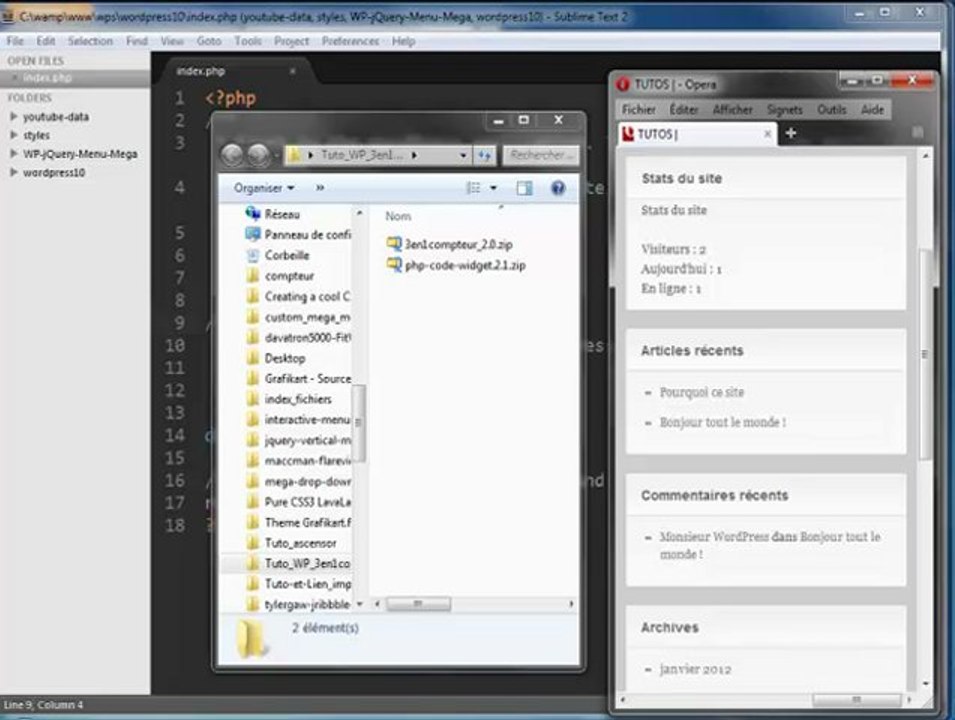Open Opera Signets menu
955x720 pixels.
click(784, 110)
